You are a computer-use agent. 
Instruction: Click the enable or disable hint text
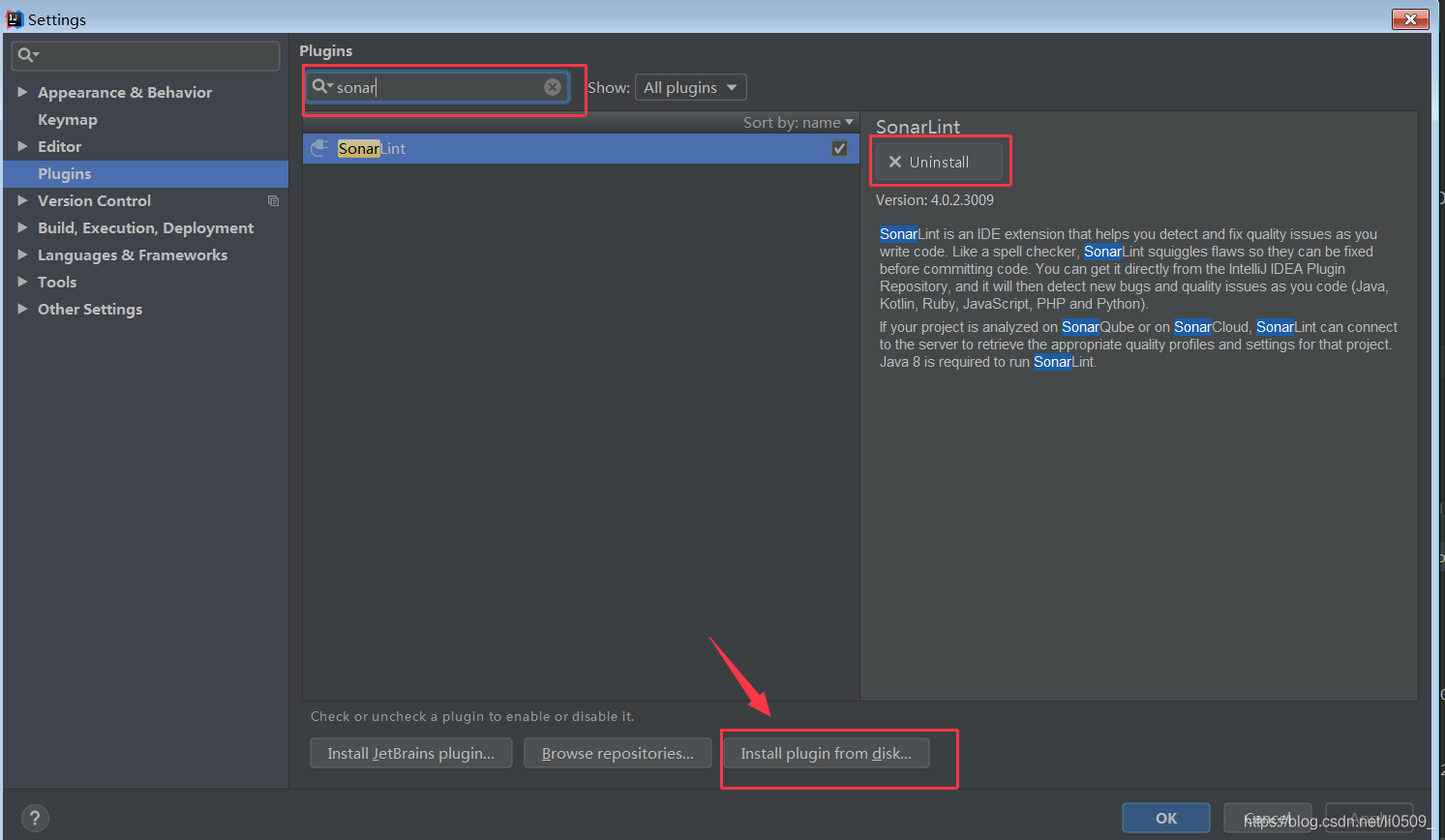(x=472, y=716)
